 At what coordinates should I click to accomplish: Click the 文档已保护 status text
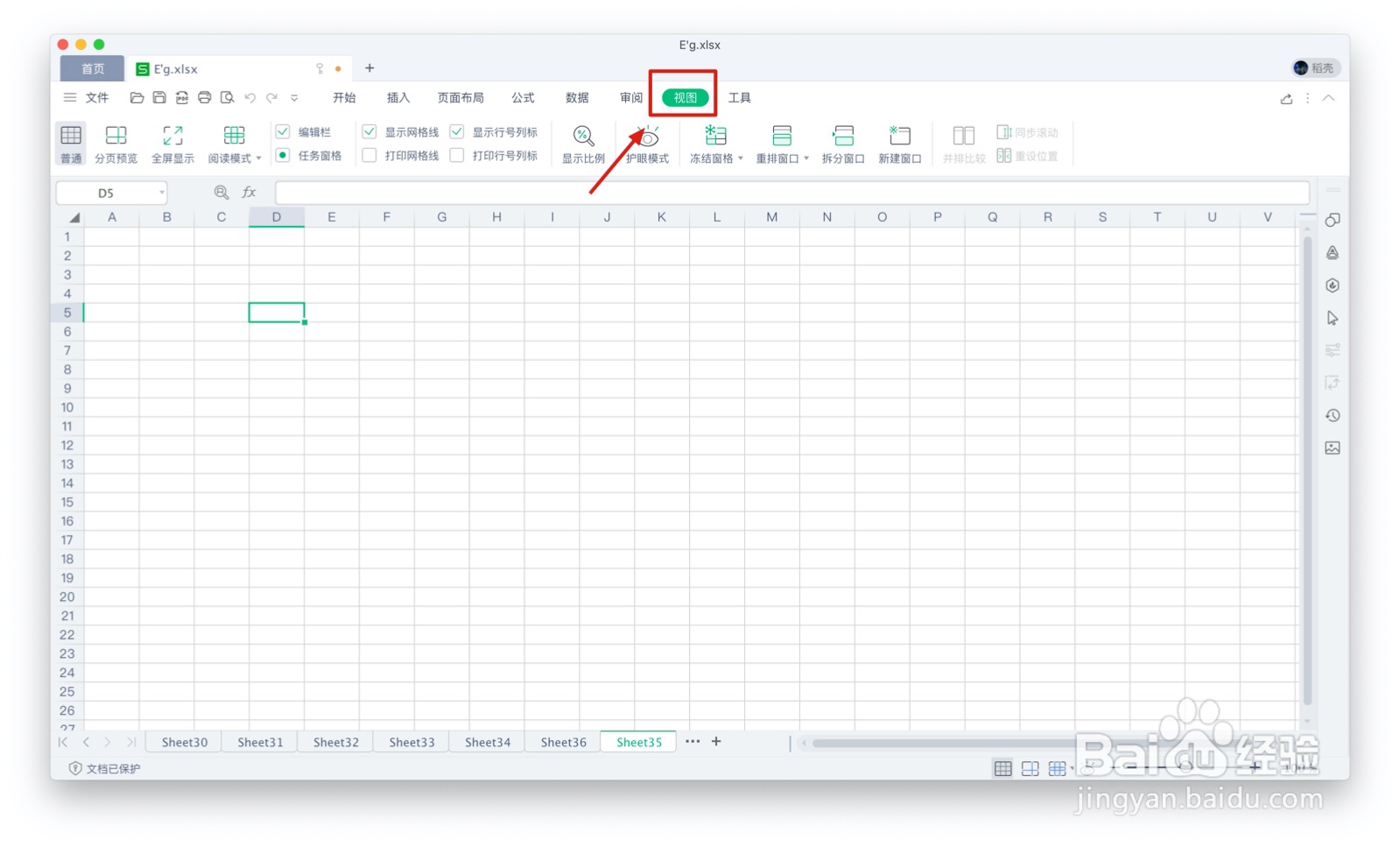coord(113,769)
